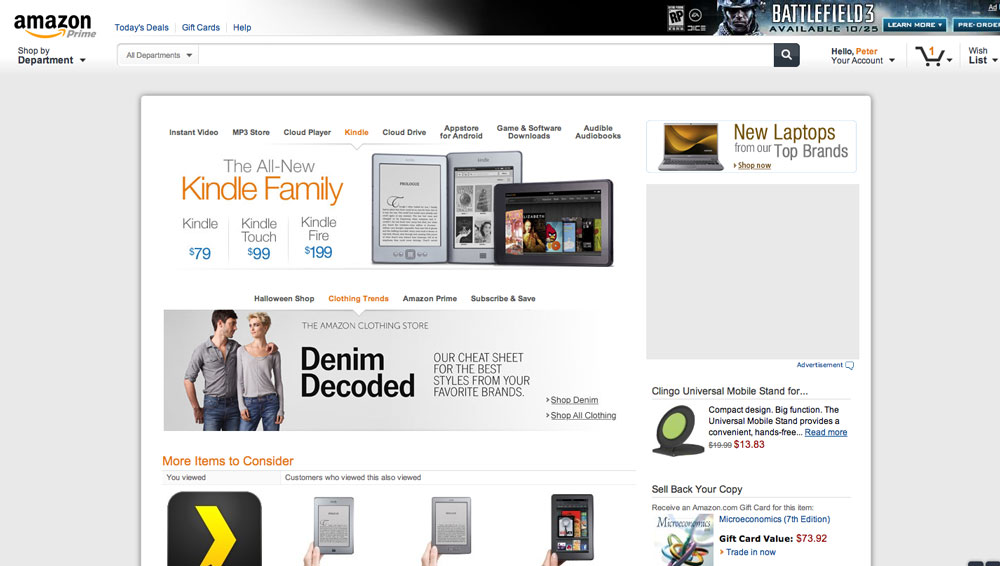Click the Advertisement label link
This screenshot has width=1000, height=566.
[x=820, y=365]
